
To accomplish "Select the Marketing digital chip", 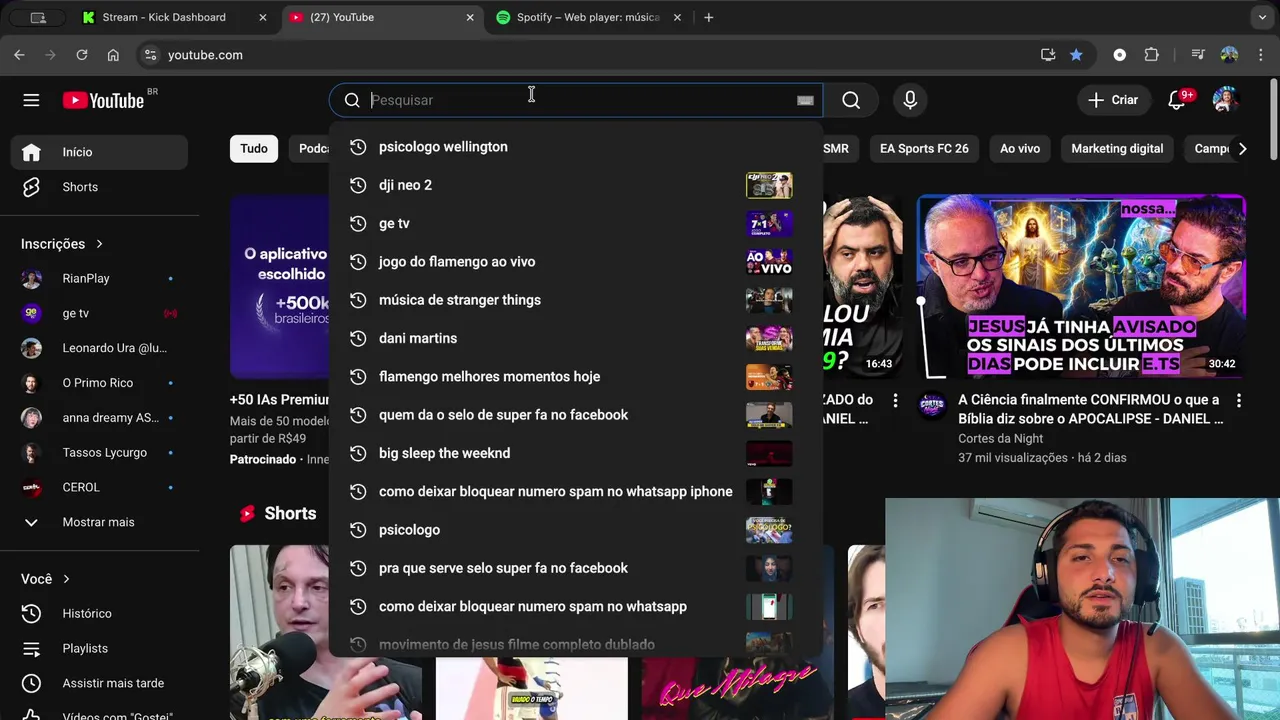I will click(1117, 148).
